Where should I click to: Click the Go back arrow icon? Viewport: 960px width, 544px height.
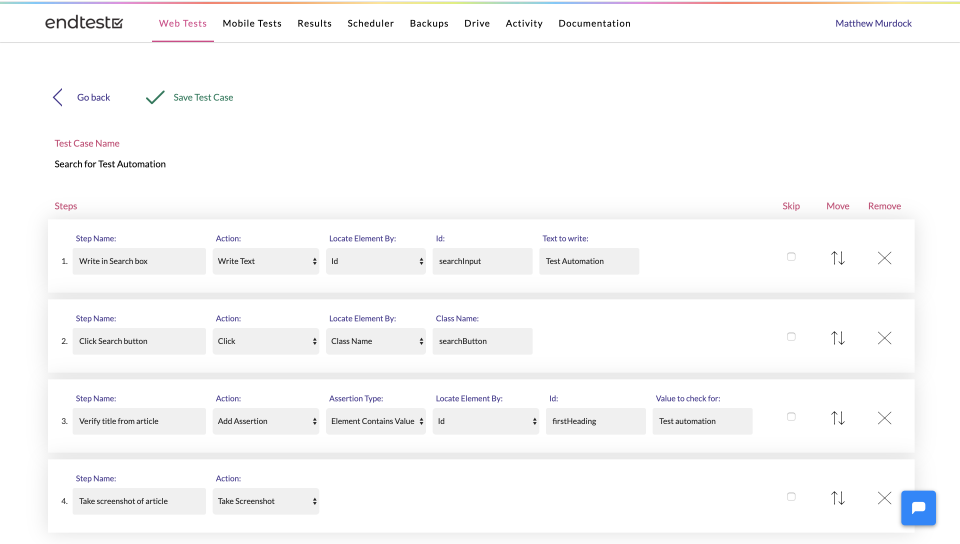[x=58, y=97]
